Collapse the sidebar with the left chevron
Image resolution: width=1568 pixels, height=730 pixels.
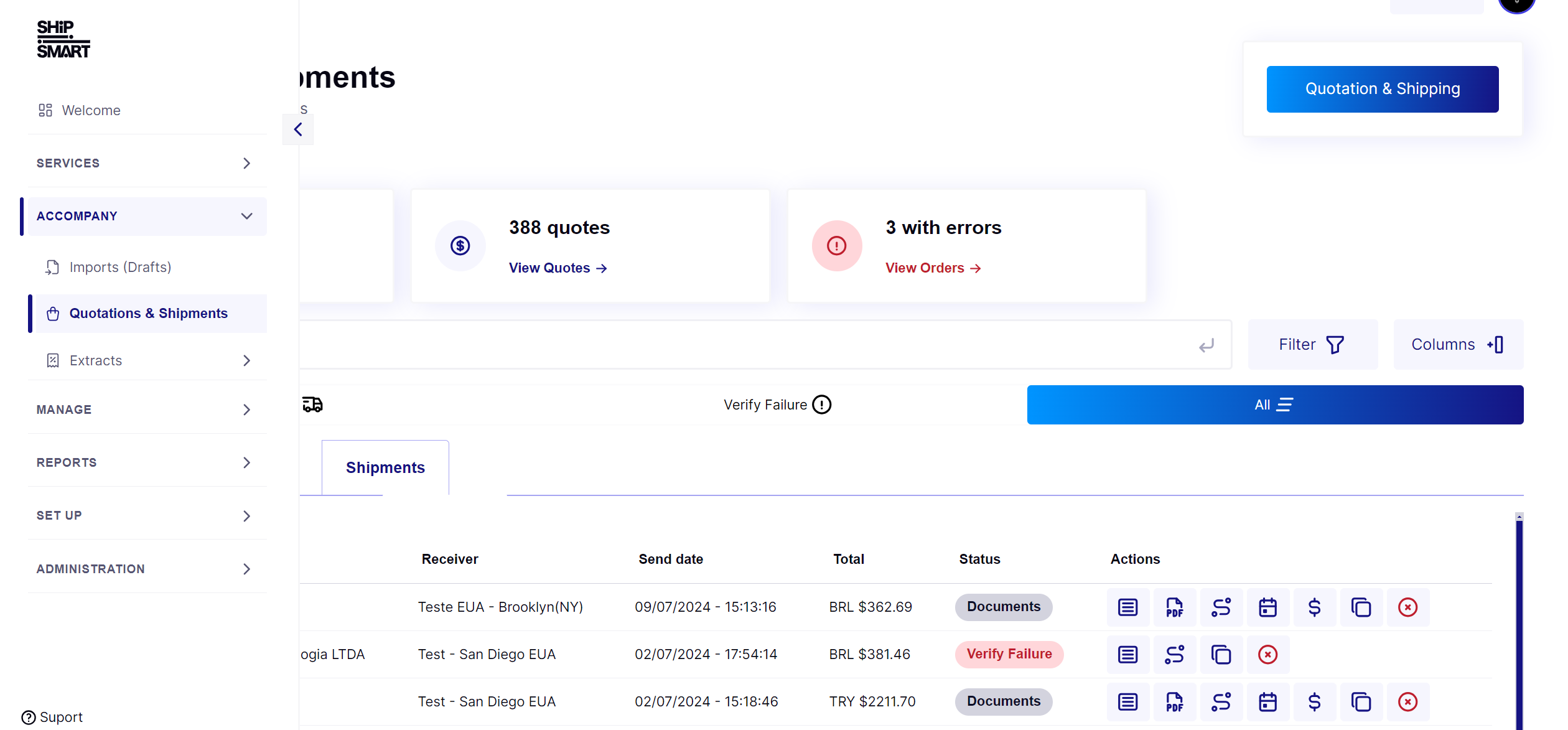tap(298, 129)
